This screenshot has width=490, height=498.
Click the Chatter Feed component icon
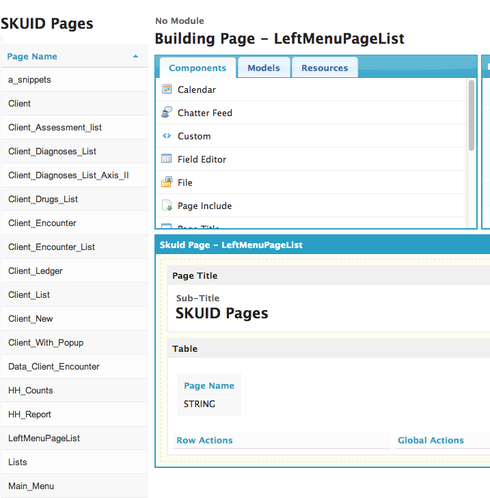click(167, 112)
